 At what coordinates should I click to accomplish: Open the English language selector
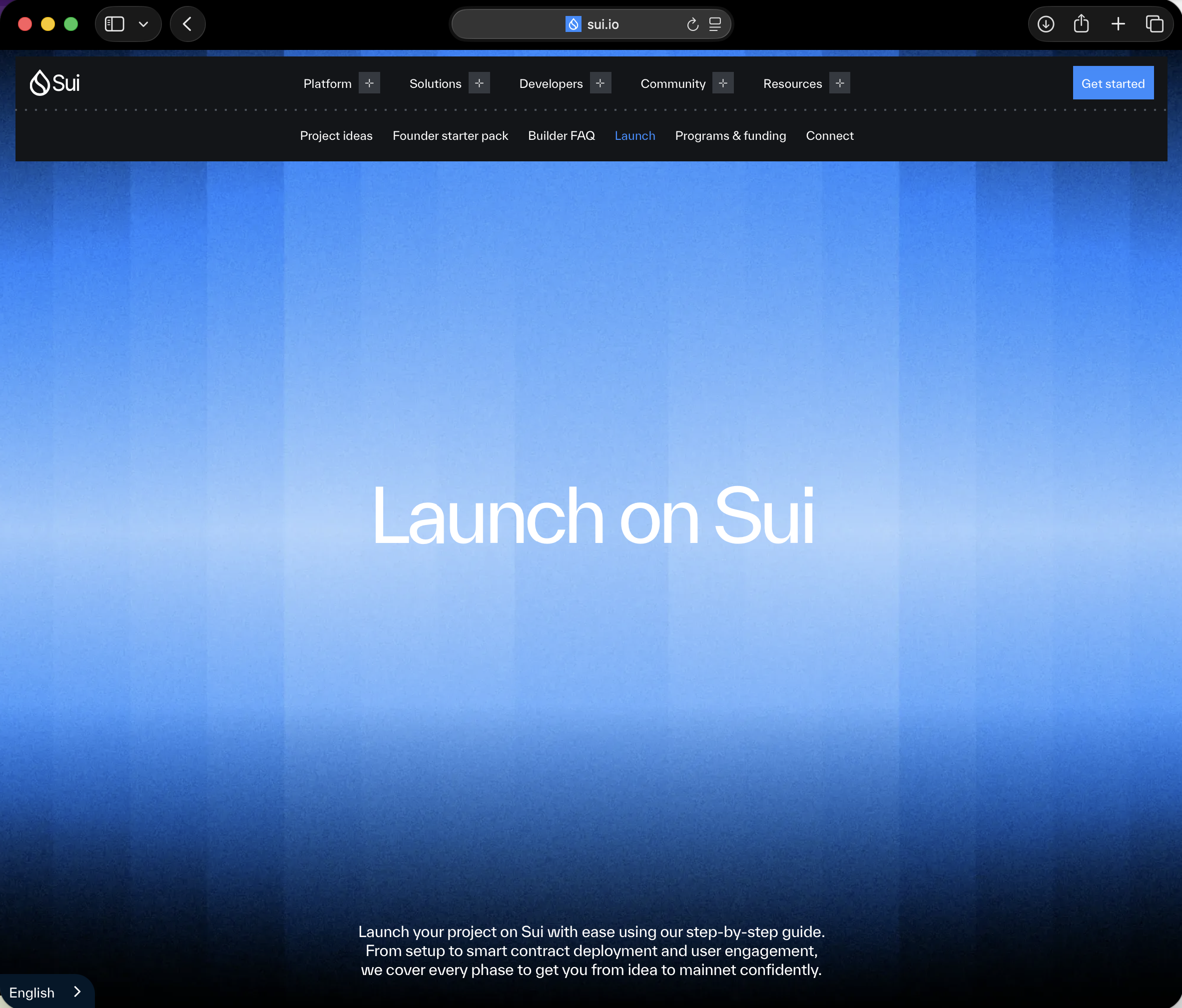pyautogui.click(x=46, y=992)
